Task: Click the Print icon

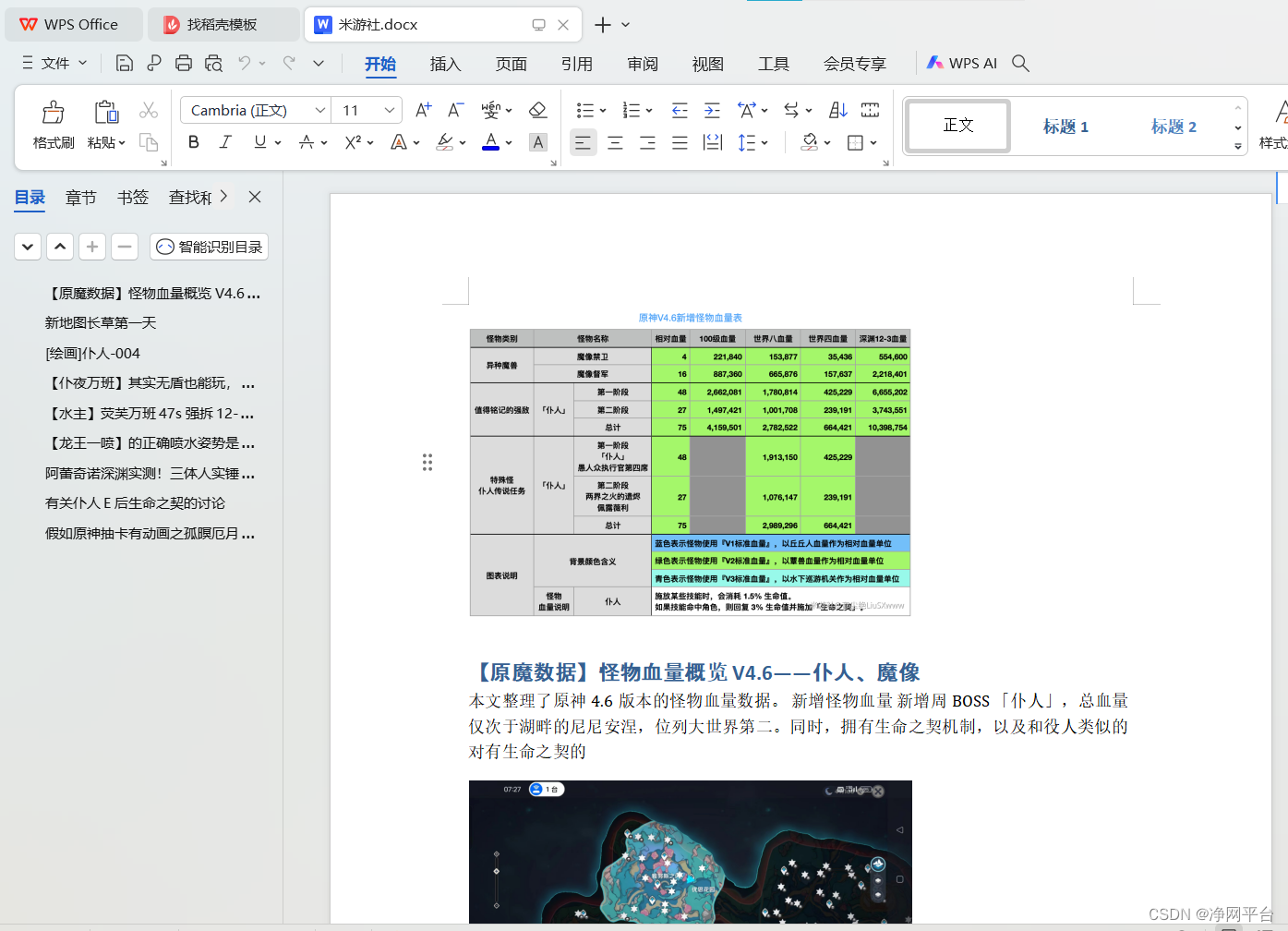Action: [184, 63]
